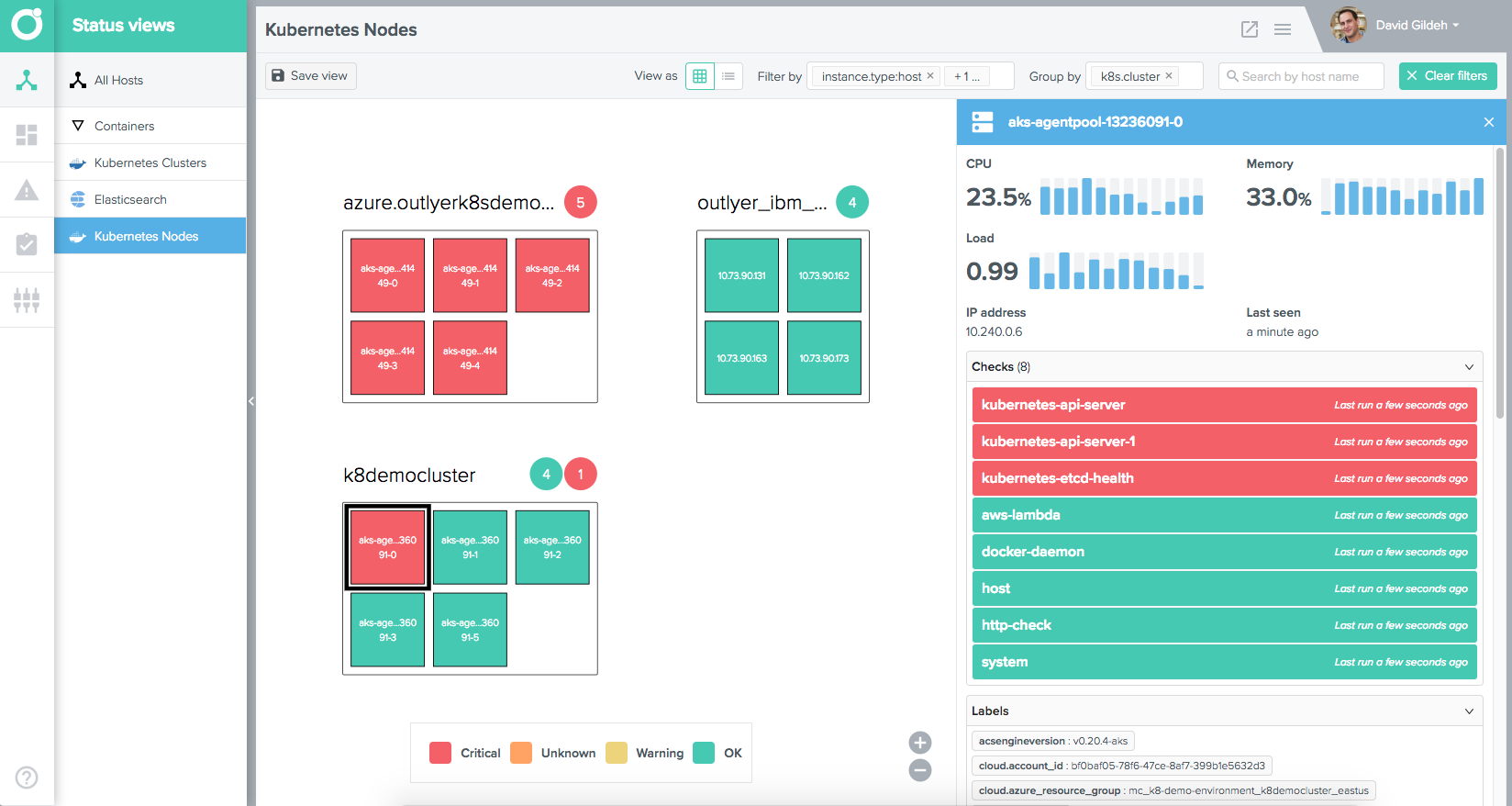
Task: Select node tile aks-age...360 91-0
Action: (387, 547)
